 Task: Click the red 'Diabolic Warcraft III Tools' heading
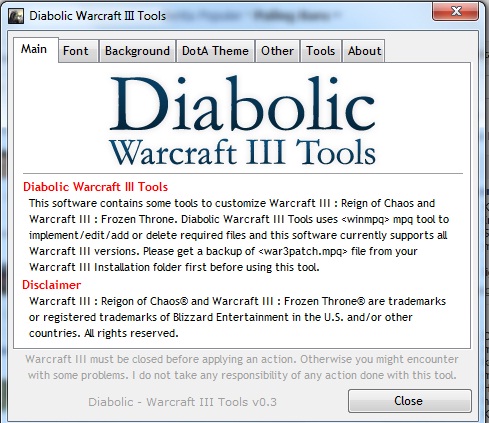coord(95,187)
